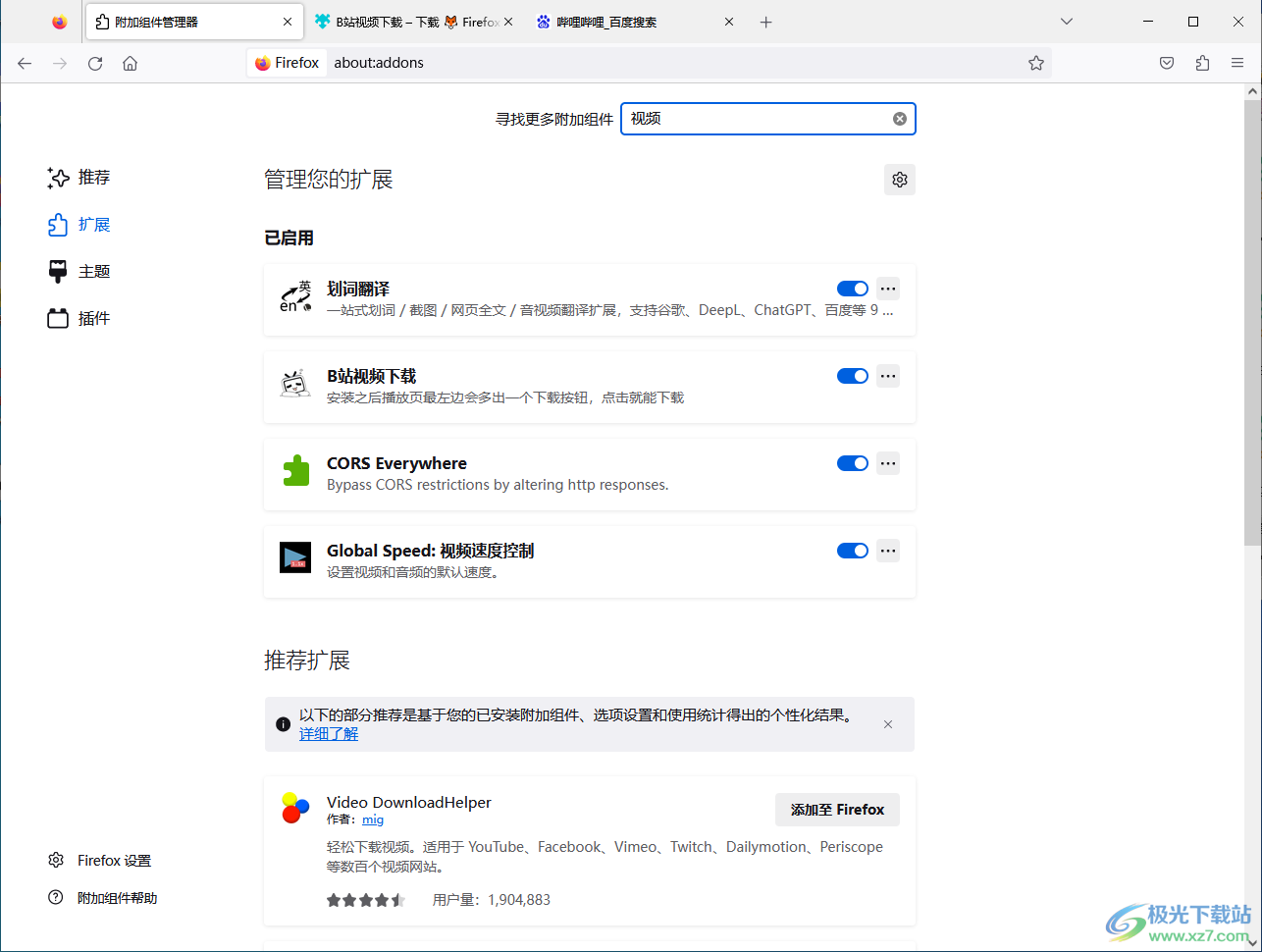Close the 哔哩哔哩_百度搜索 tab
This screenshot has width=1262, height=952.
[729, 22]
